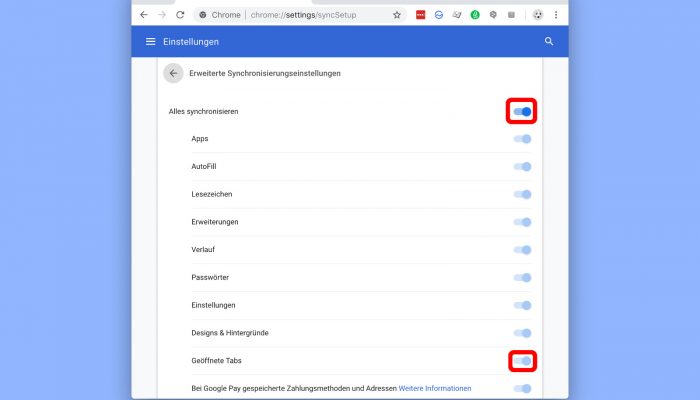Toggle the Passwörter sync switch
700x400 pixels.
pos(522,278)
